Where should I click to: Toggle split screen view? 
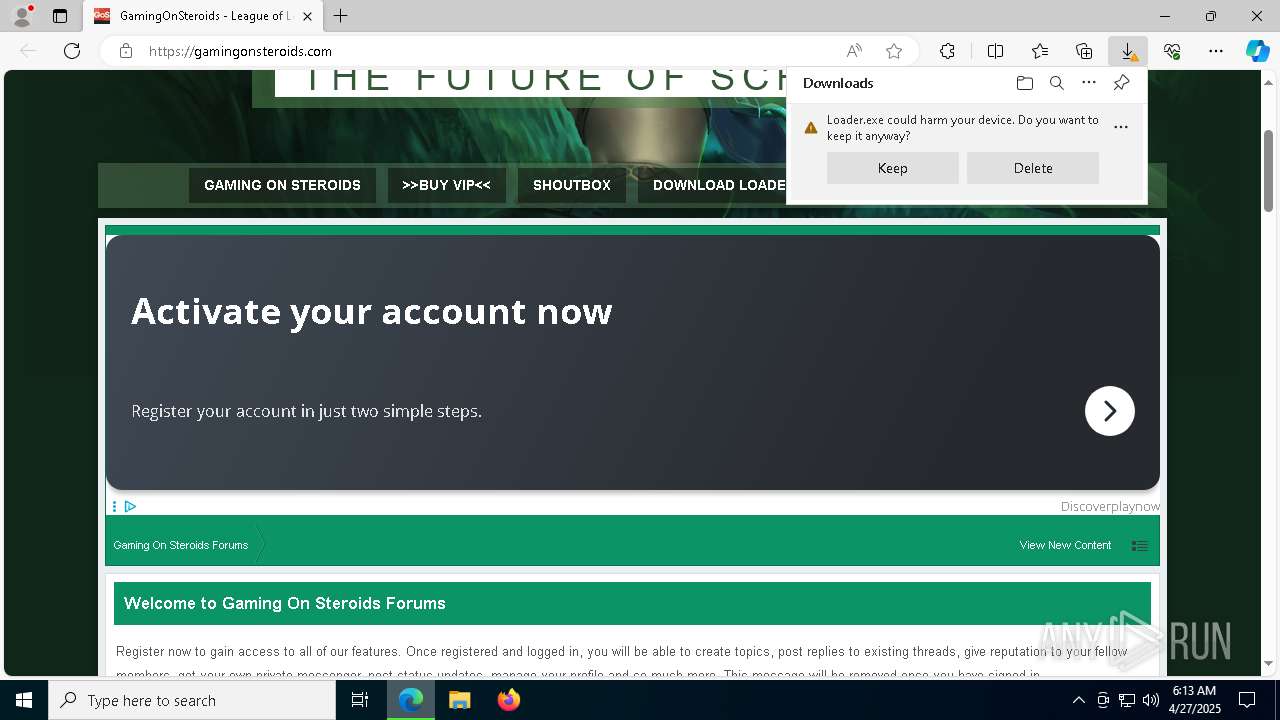995,51
